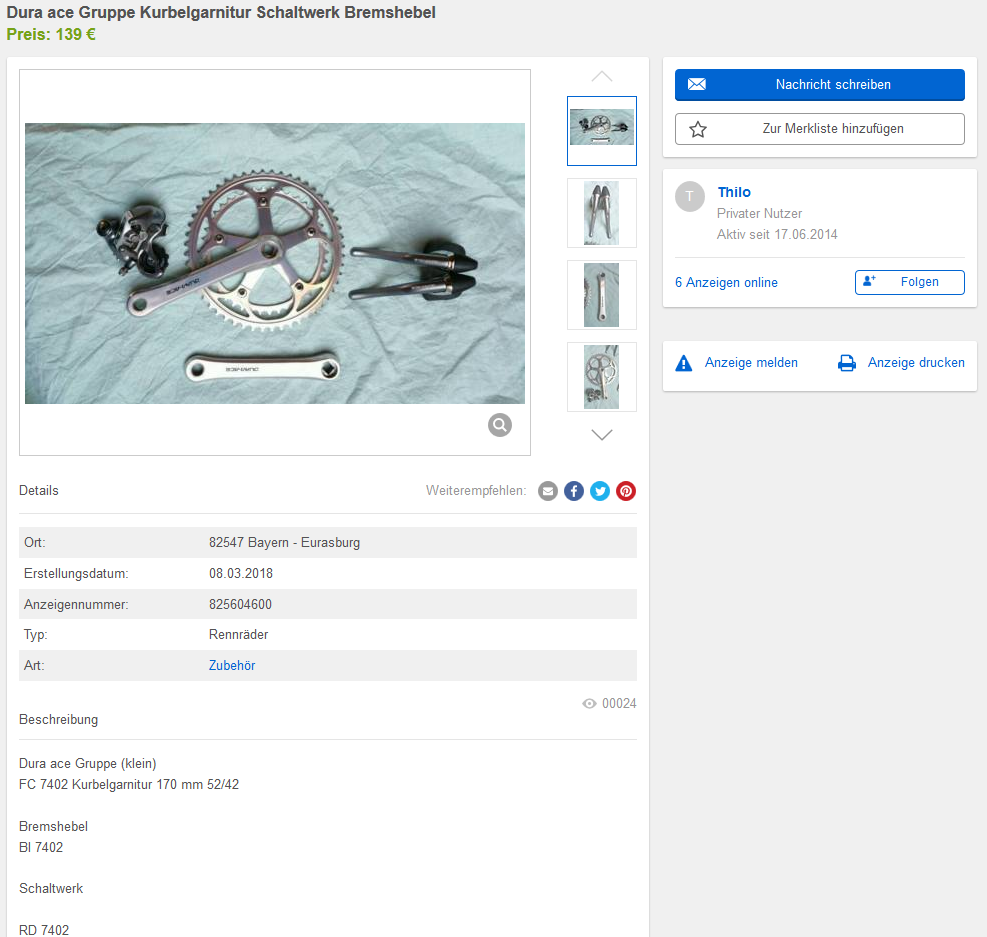
Task: Click the main Dura Ace product photo
Action: point(275,263)
